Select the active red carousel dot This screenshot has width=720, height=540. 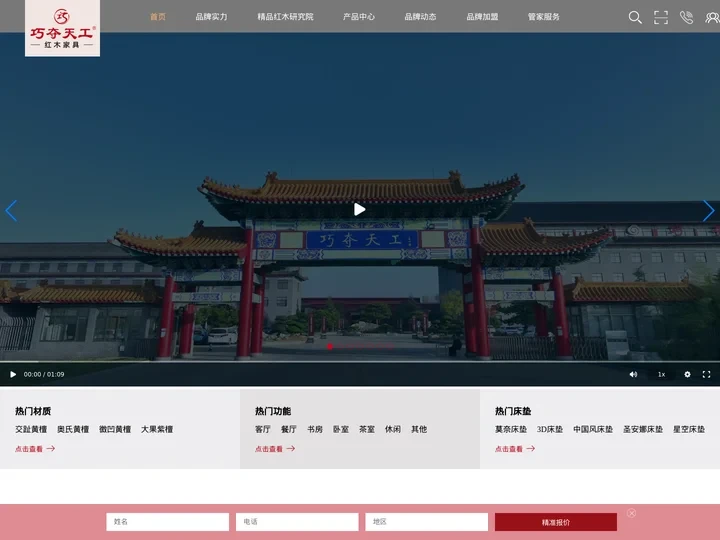(330, 346)
